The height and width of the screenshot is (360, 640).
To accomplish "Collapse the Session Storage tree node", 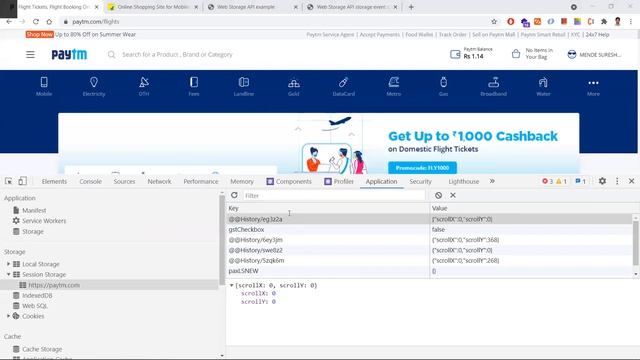I will tap(8, 274).
